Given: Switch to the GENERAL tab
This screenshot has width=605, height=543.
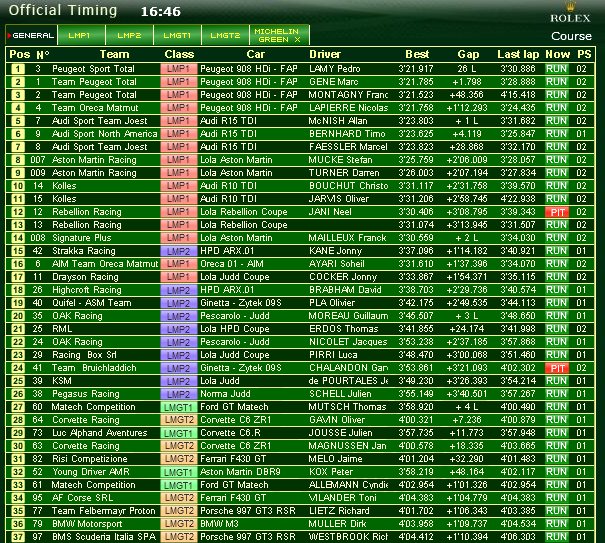Looking at the screenshot, I should point(31,35).
